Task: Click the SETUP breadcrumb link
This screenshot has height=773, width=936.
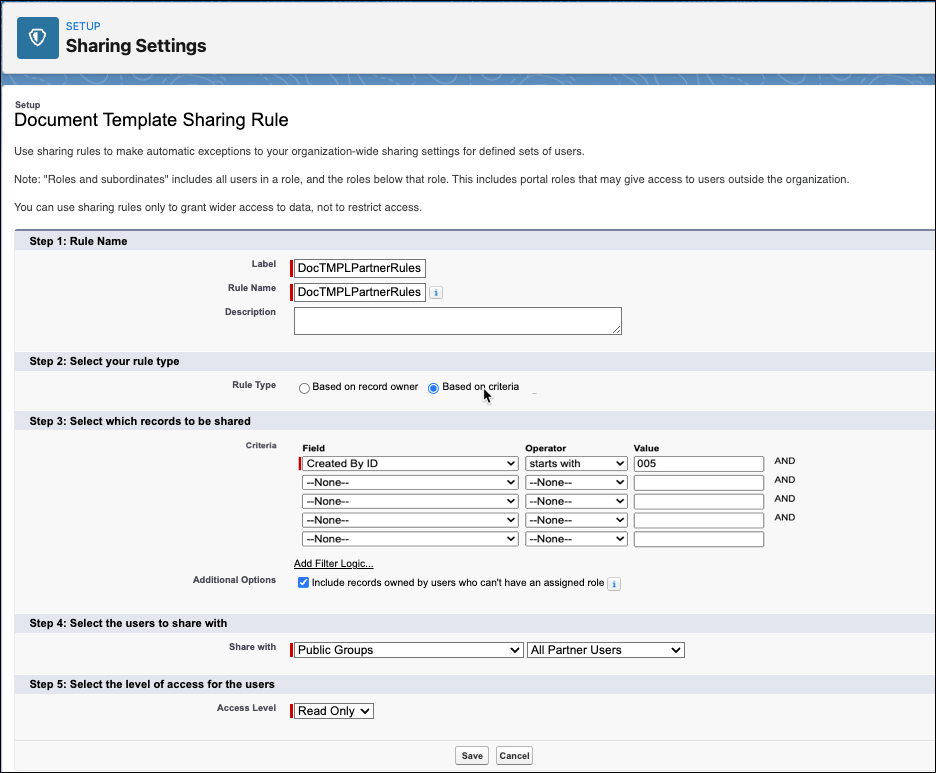Action: tap(83, 26)
